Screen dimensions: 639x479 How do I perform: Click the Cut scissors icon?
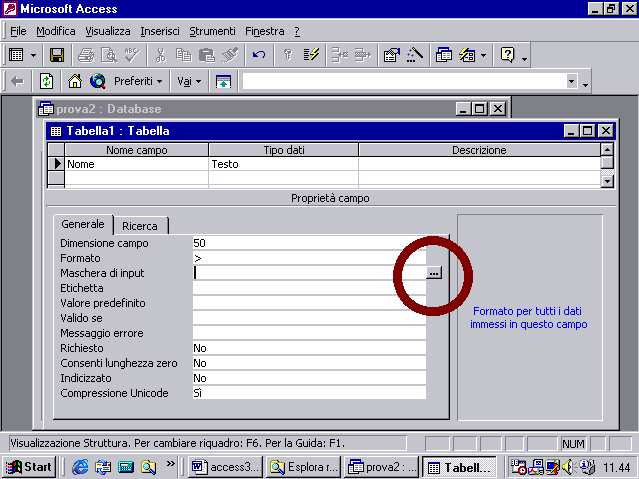click(x=161, y=55)
